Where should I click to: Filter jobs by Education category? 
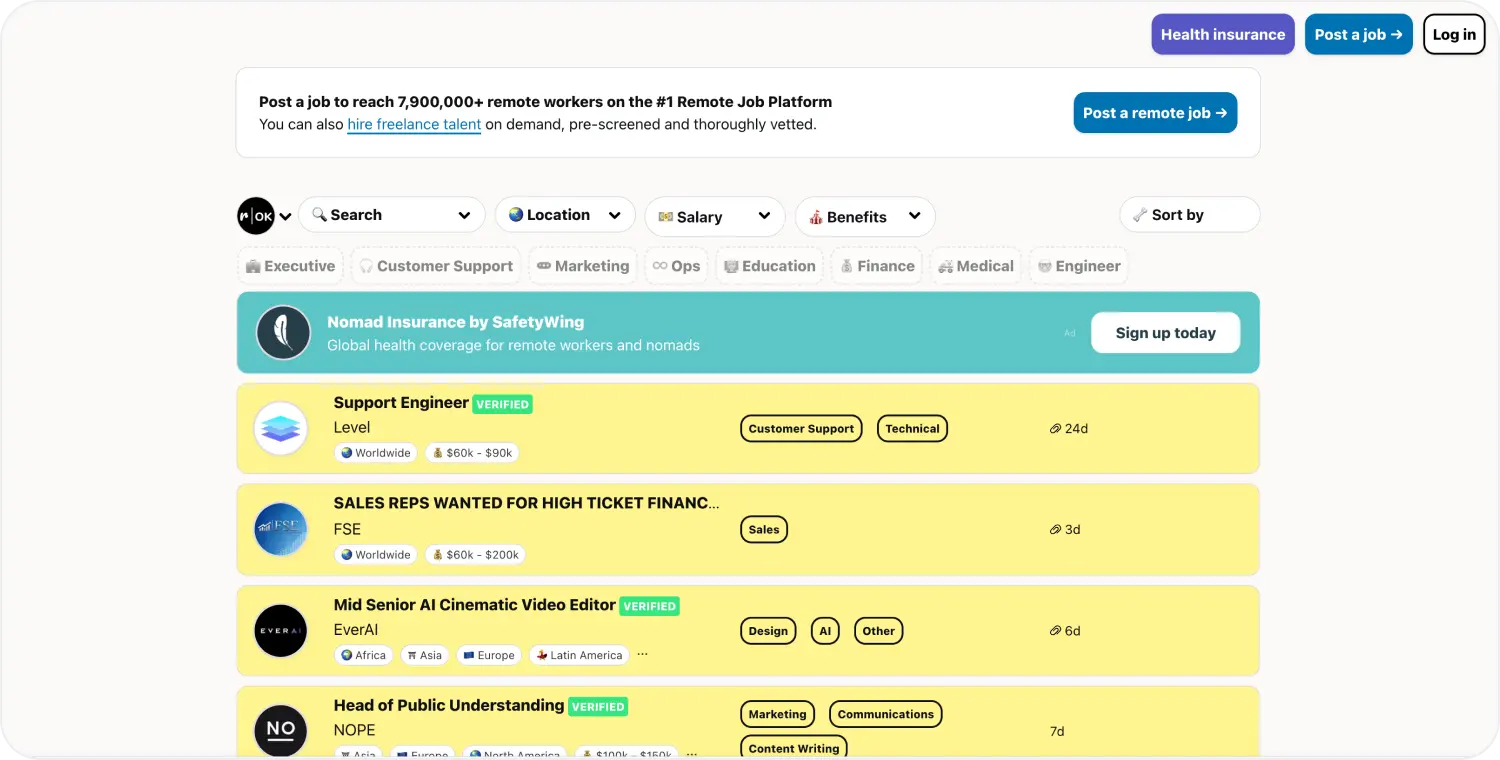point(770,266)
